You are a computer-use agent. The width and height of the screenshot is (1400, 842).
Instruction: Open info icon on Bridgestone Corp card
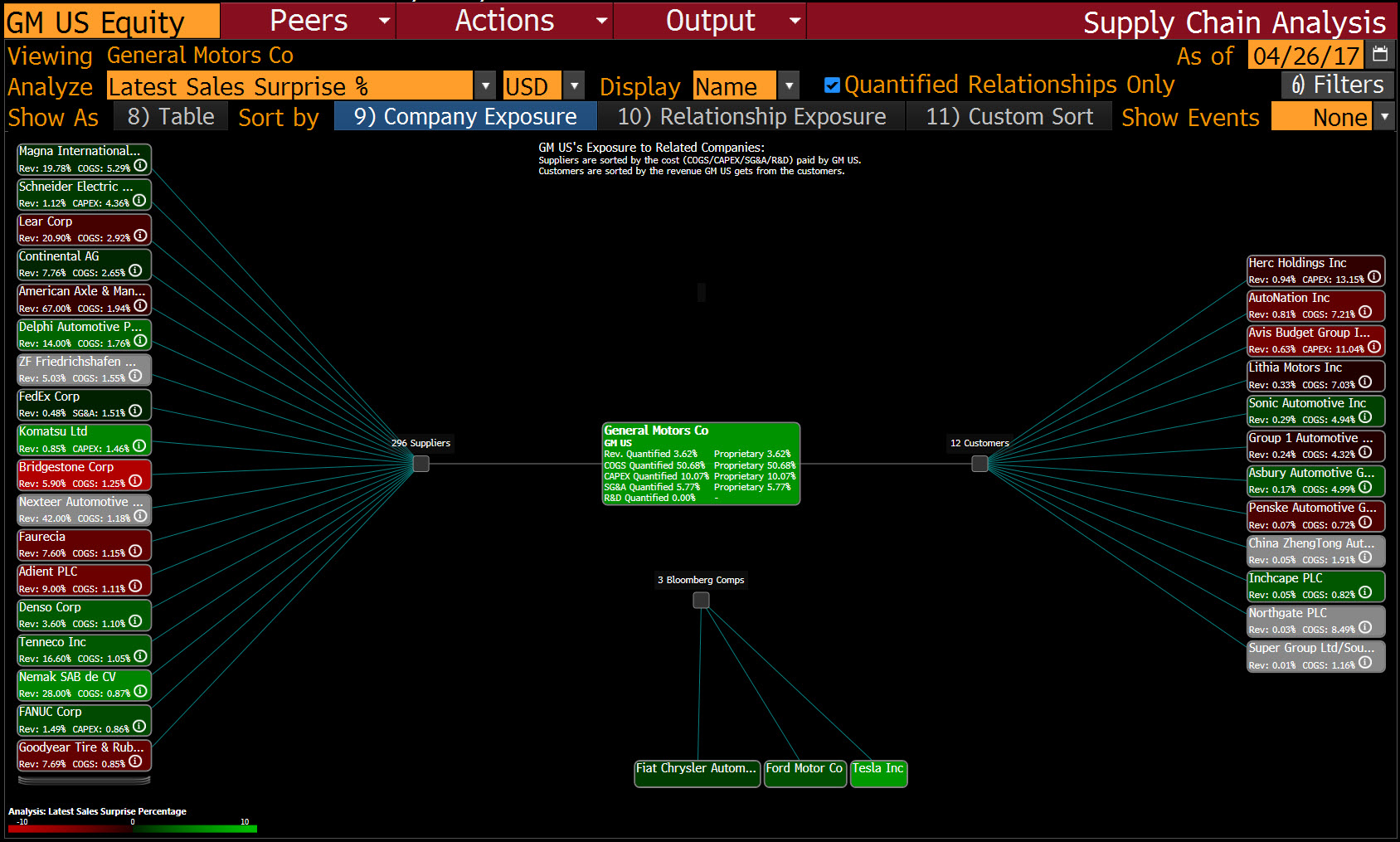tap(135, 481)
